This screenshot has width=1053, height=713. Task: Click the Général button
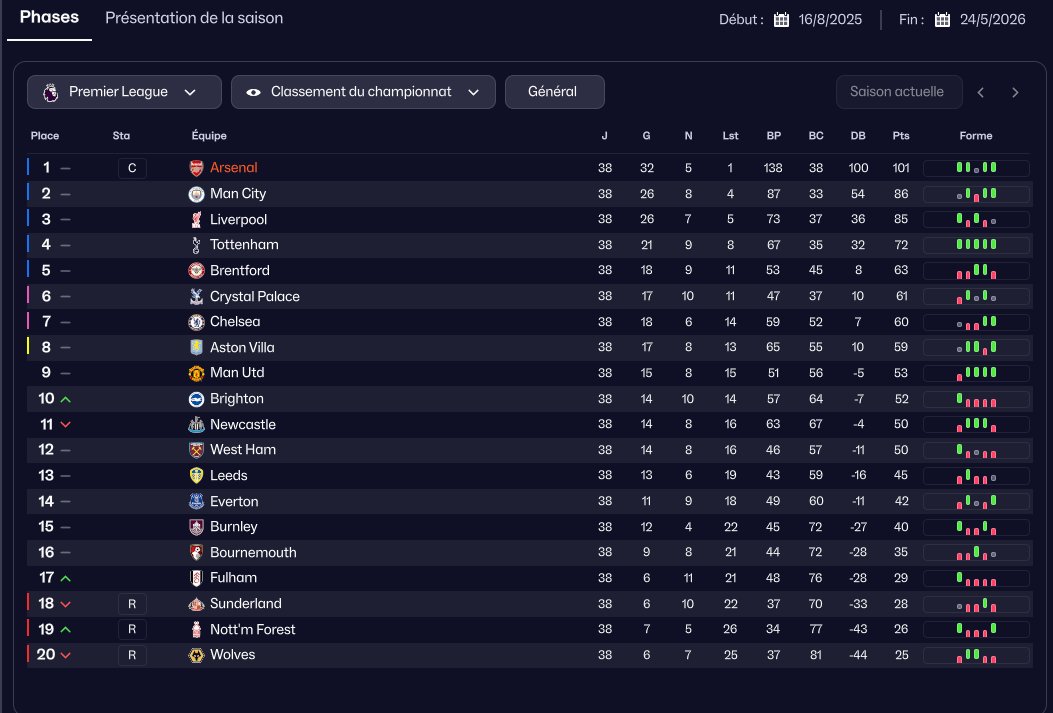[554, 92]
